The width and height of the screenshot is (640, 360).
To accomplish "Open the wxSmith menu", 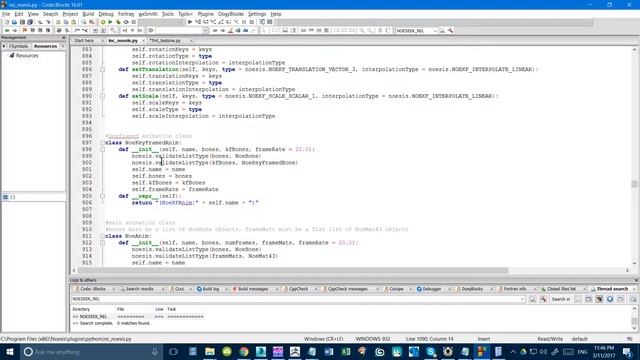I will point(148,14).
